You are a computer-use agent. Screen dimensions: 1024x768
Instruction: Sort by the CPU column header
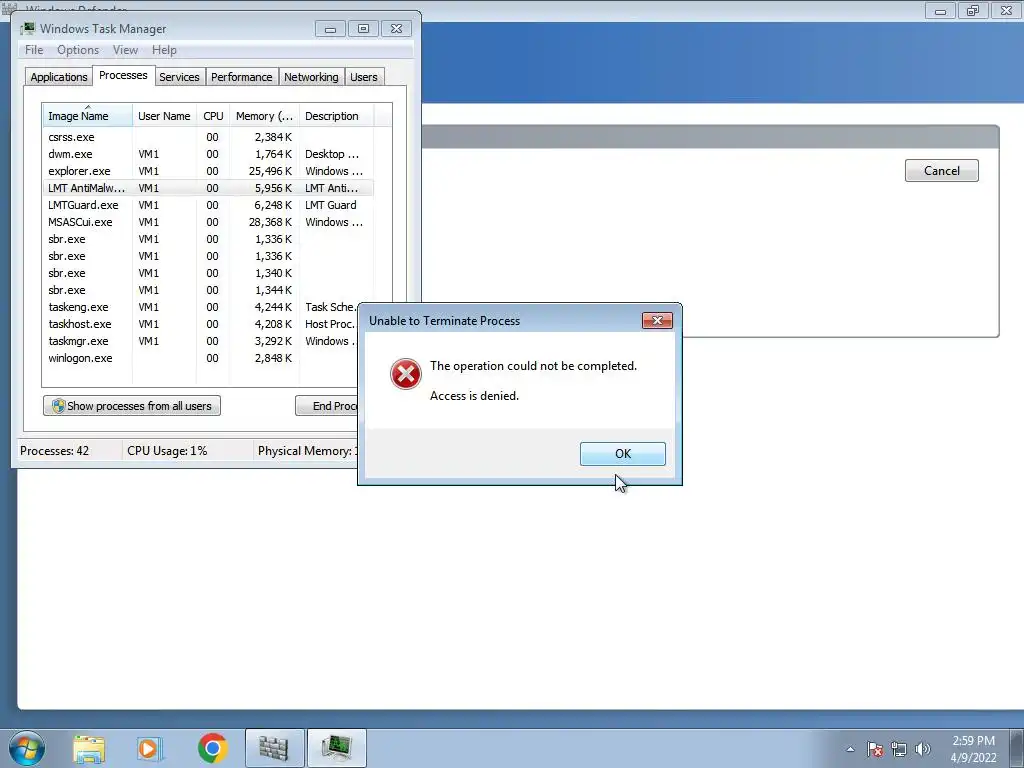click(213, 116)
